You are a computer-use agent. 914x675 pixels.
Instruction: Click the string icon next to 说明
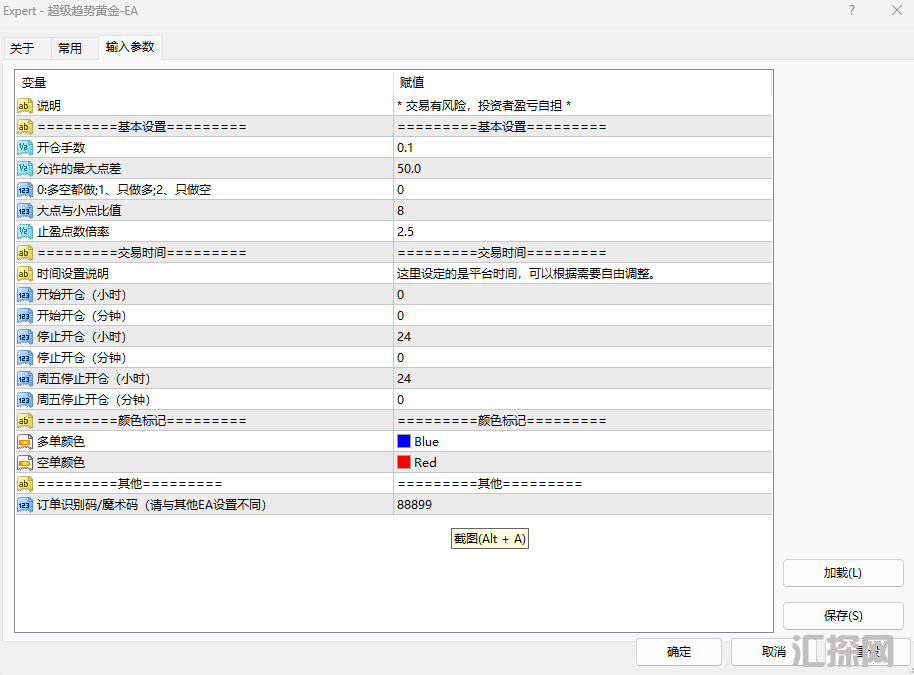pyautogui.click(x=25, y=105)
